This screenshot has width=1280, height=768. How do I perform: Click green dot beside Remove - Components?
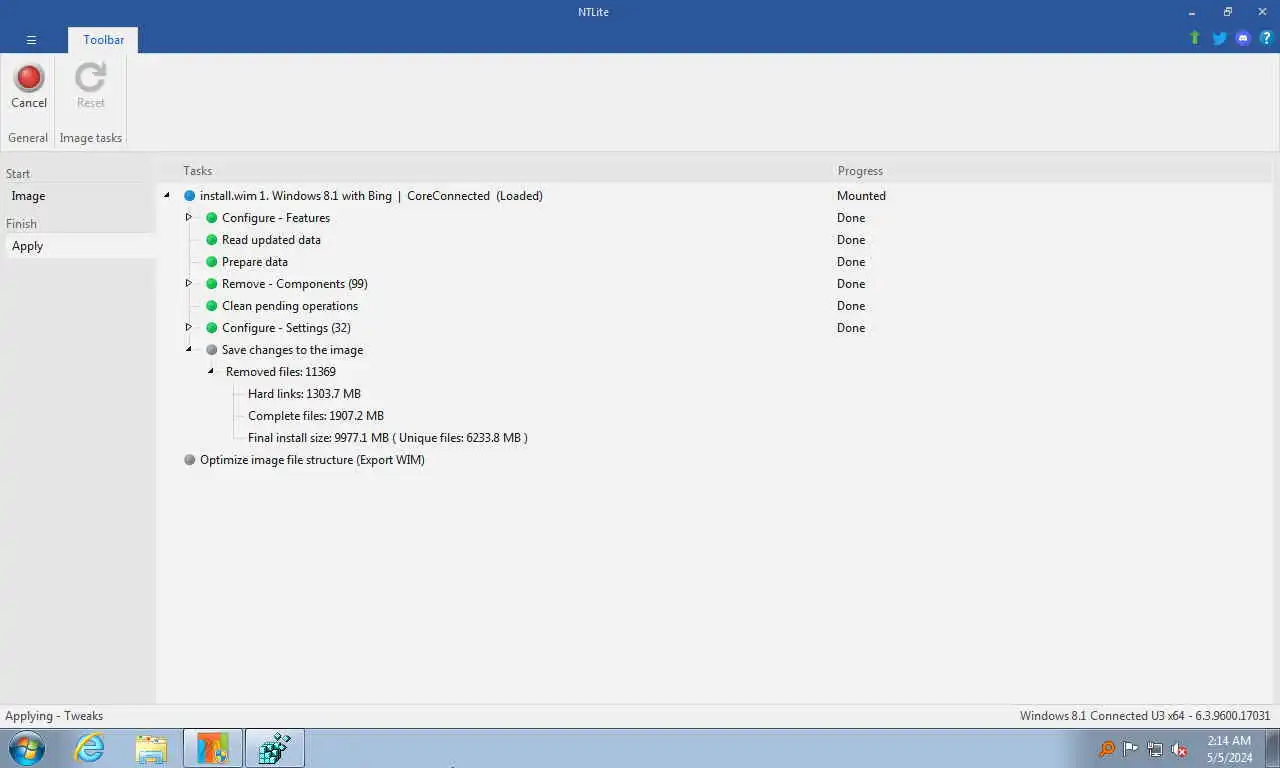(x=211, y=284)
